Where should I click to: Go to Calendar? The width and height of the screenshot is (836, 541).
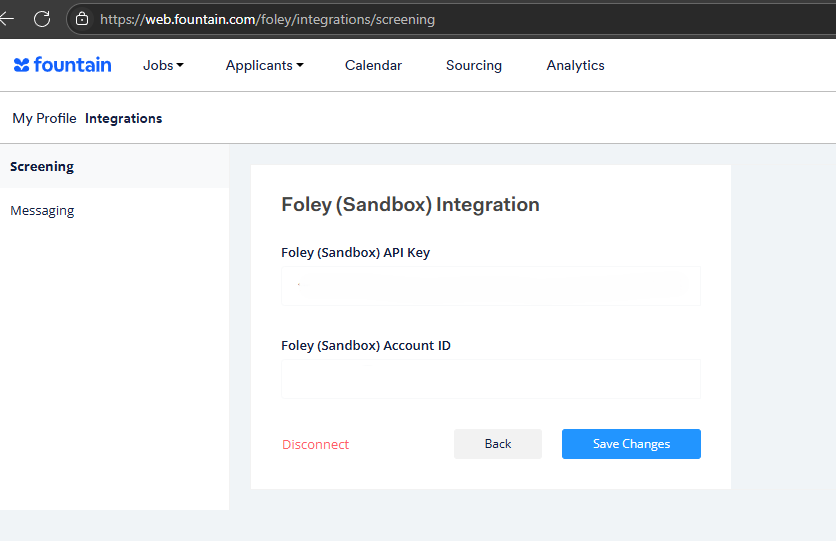(373, 66)
